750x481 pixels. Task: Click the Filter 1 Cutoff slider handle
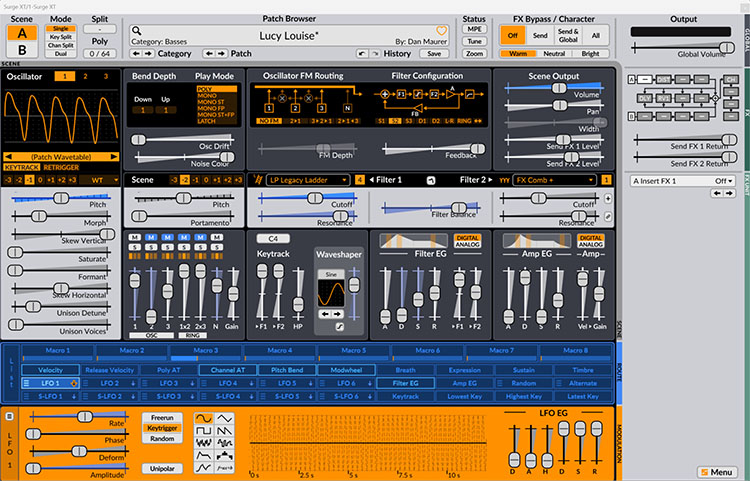coord(314,197)
